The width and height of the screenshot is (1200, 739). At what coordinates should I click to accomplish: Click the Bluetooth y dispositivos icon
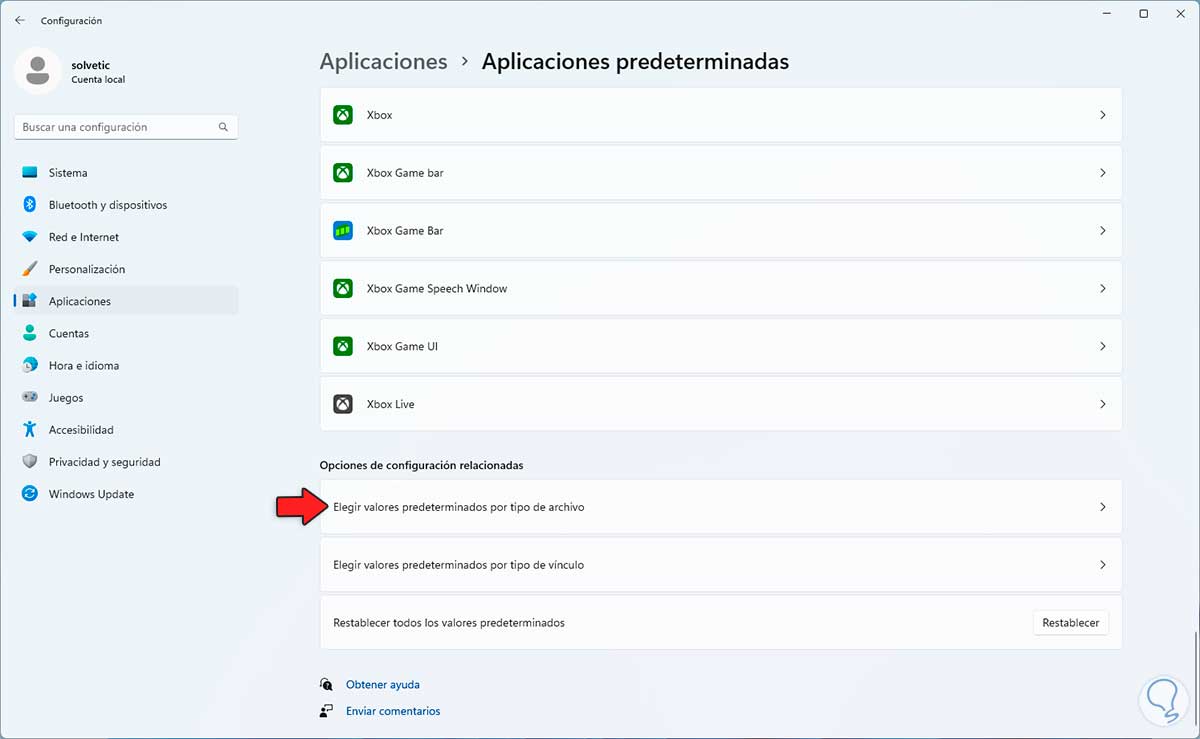(30, 205)
